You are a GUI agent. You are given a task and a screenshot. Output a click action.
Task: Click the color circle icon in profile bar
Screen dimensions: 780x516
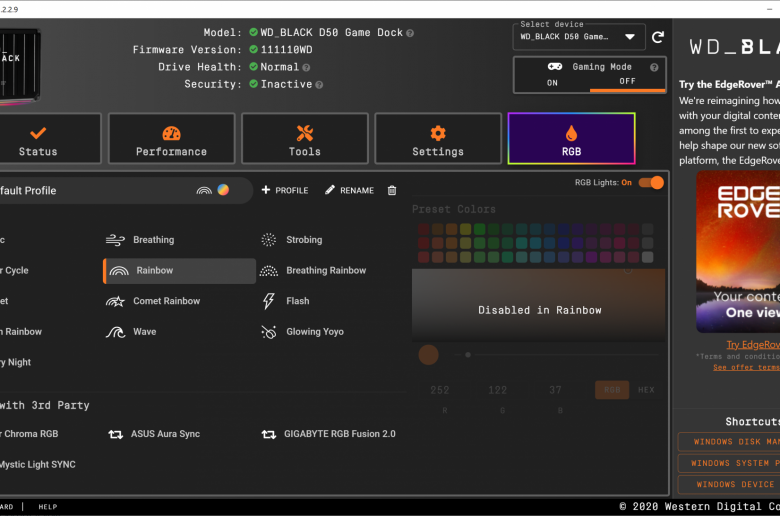point(223,190)
